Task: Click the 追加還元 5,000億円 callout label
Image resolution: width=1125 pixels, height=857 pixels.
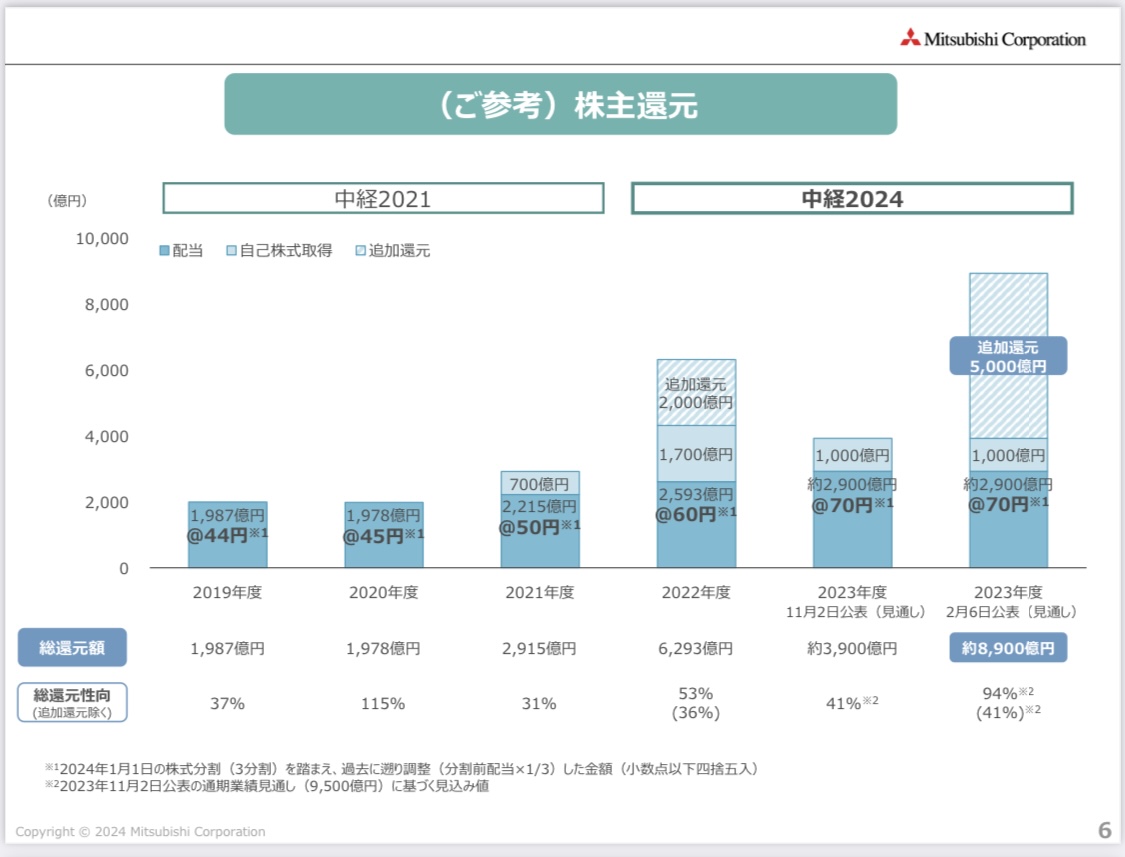Action: 1010,356
